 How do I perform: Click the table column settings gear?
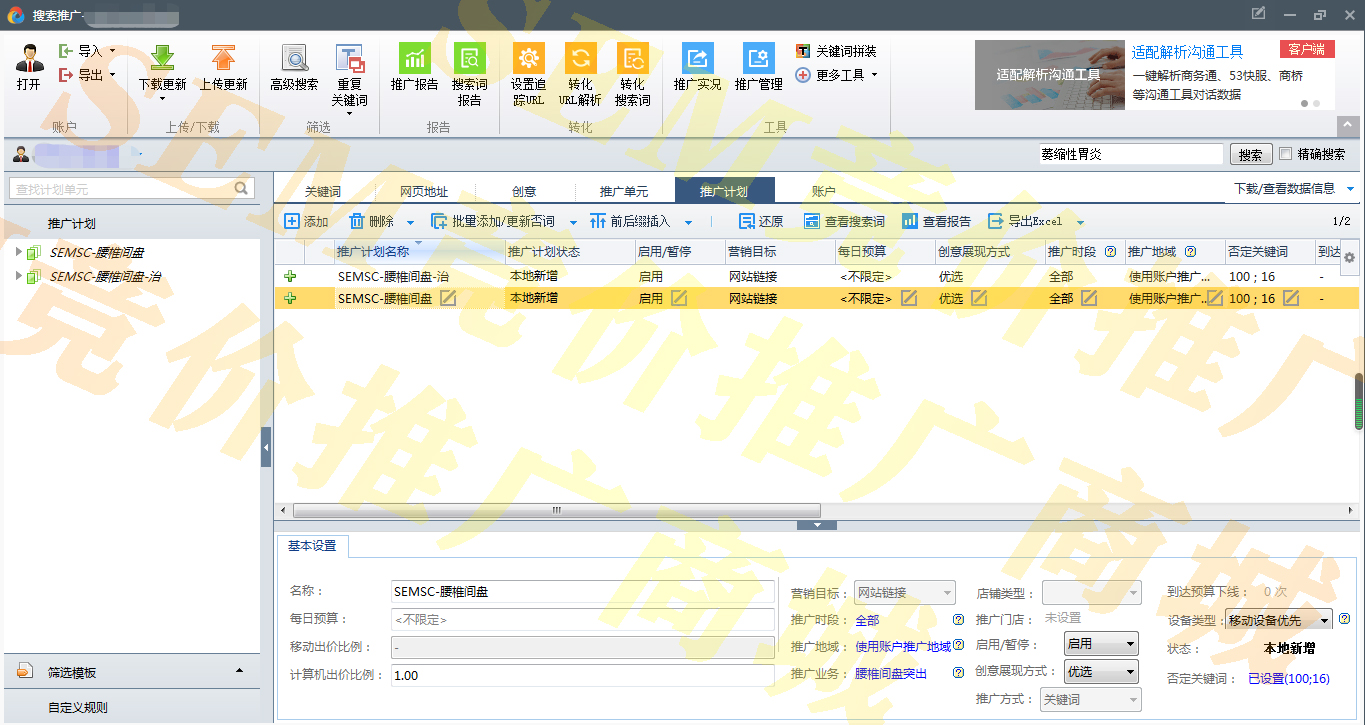click(x=1349, y=257)
